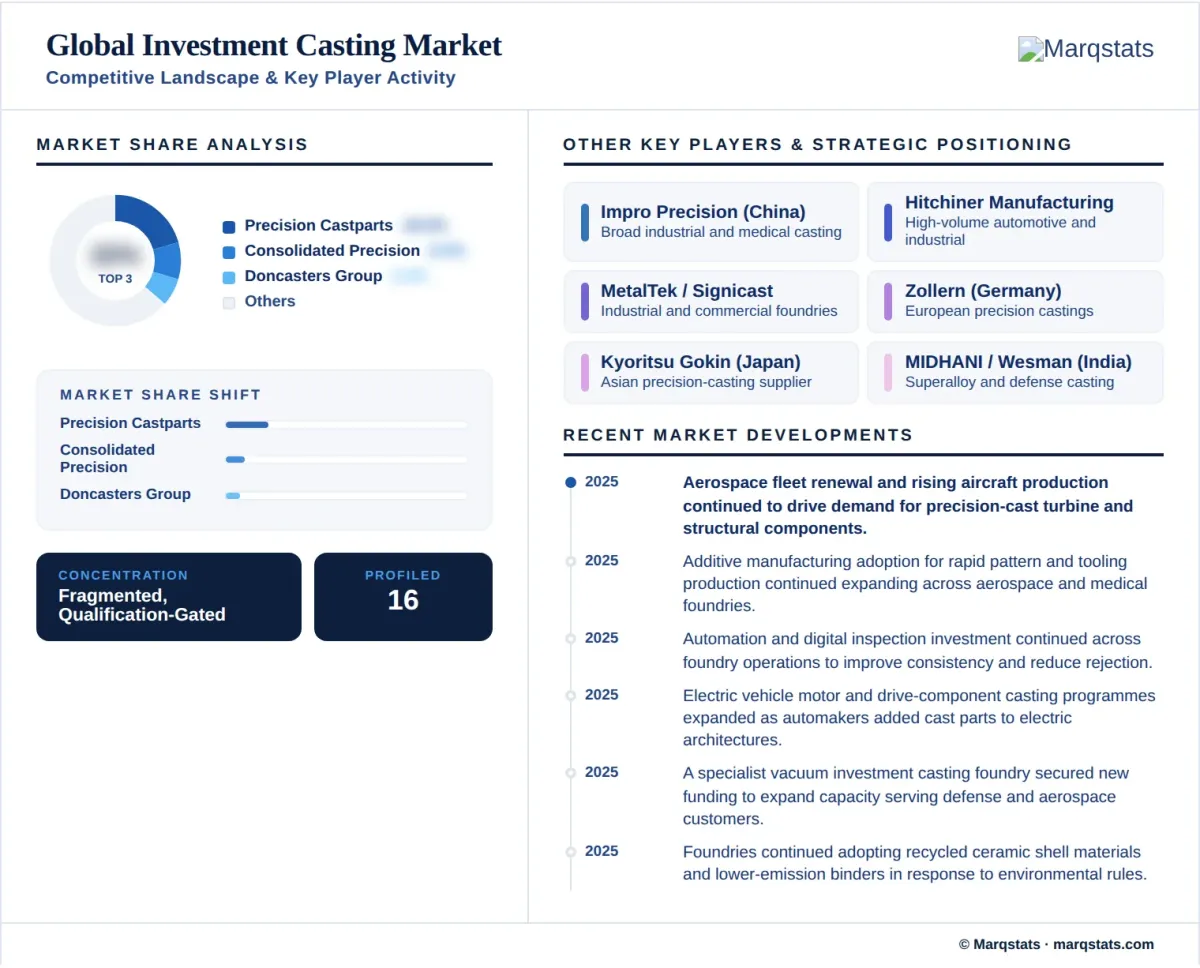Select Consolidated Precision legend color swatch

click(229, 252)
